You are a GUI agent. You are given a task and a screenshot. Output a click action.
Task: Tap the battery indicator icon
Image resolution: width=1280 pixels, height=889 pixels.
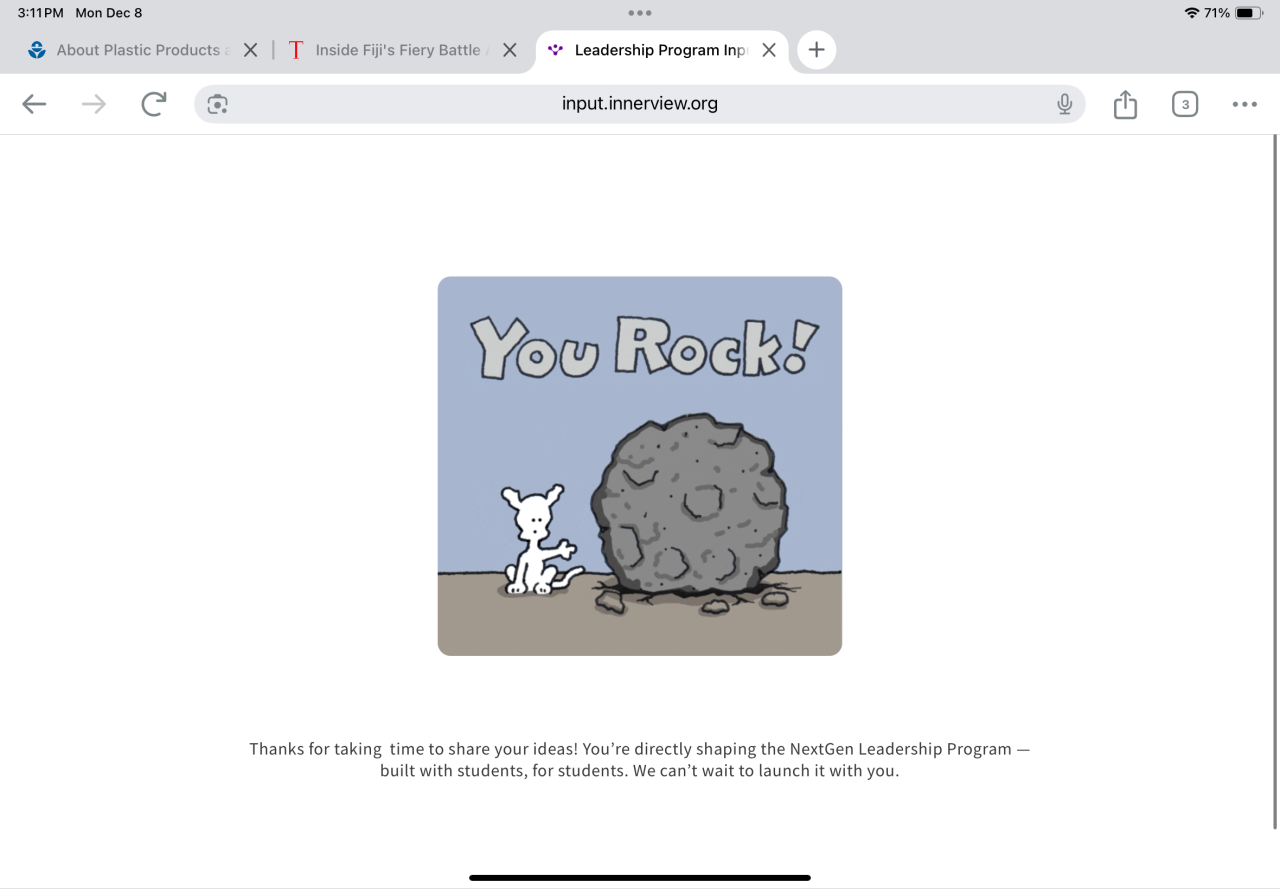click(x=1250, y=13)
